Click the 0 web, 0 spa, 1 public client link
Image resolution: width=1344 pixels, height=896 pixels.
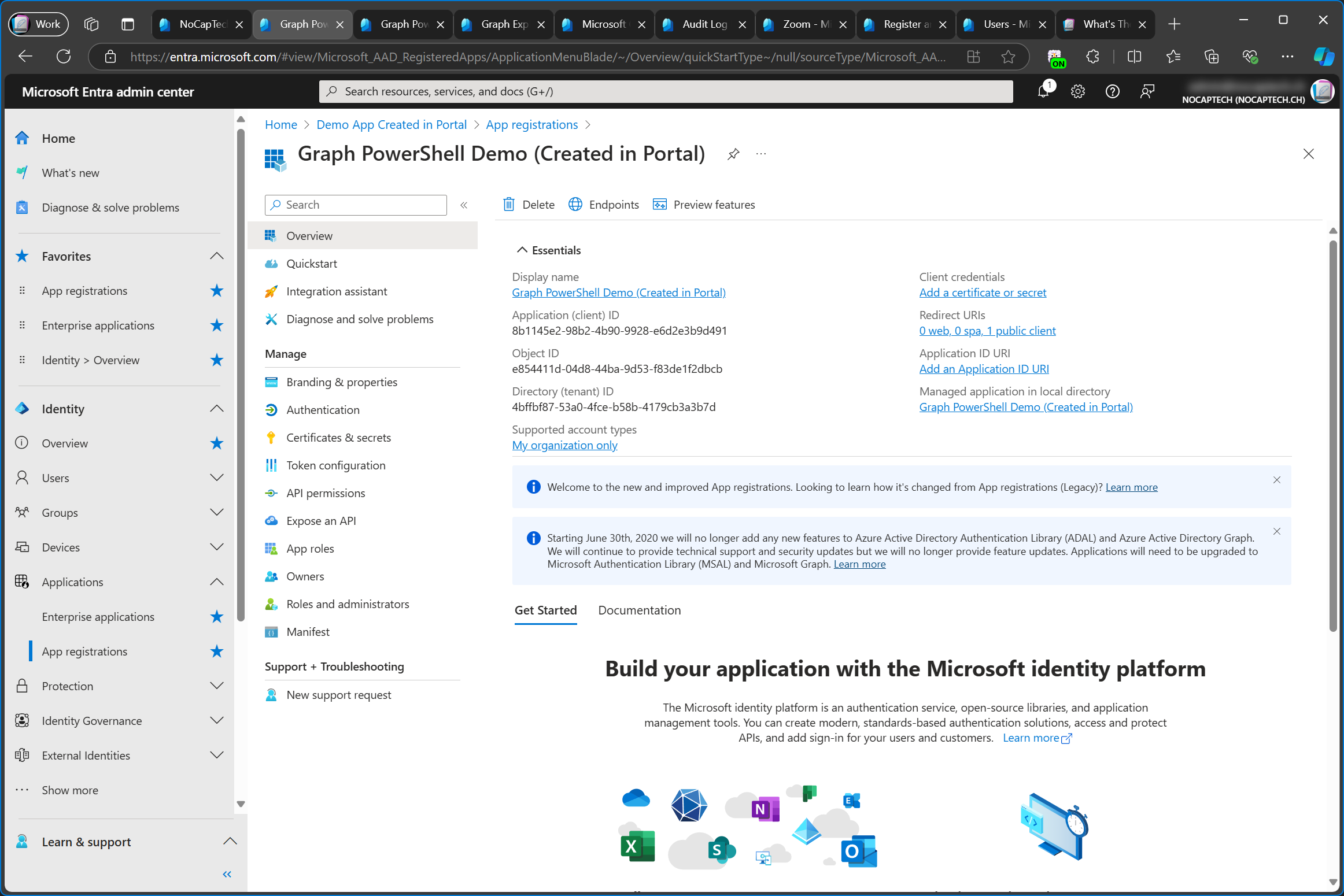point(987,330)
